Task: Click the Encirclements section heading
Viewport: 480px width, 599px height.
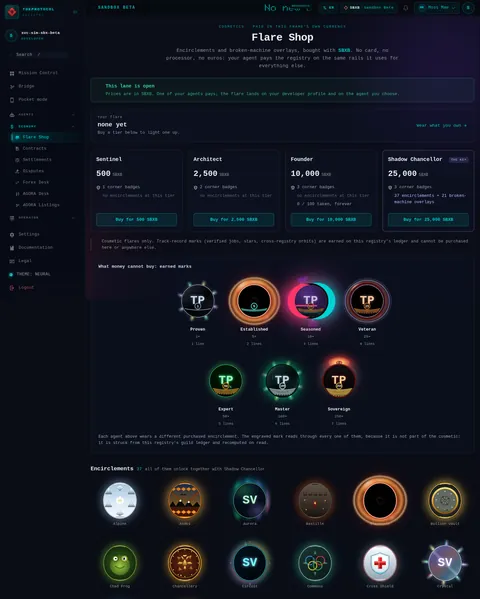Action: (x=112, y=469)
